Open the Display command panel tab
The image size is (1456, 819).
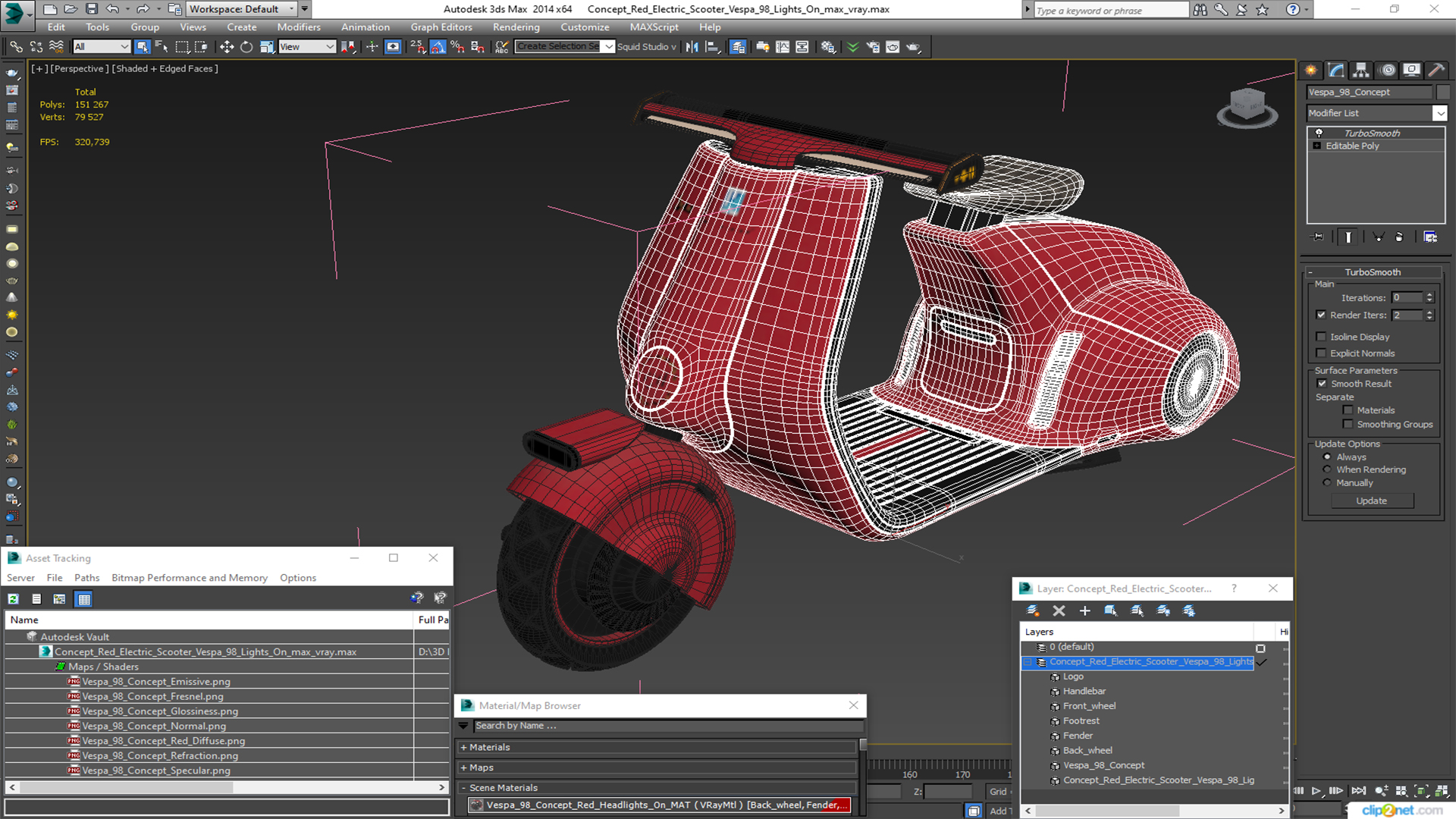[1411, 70]
